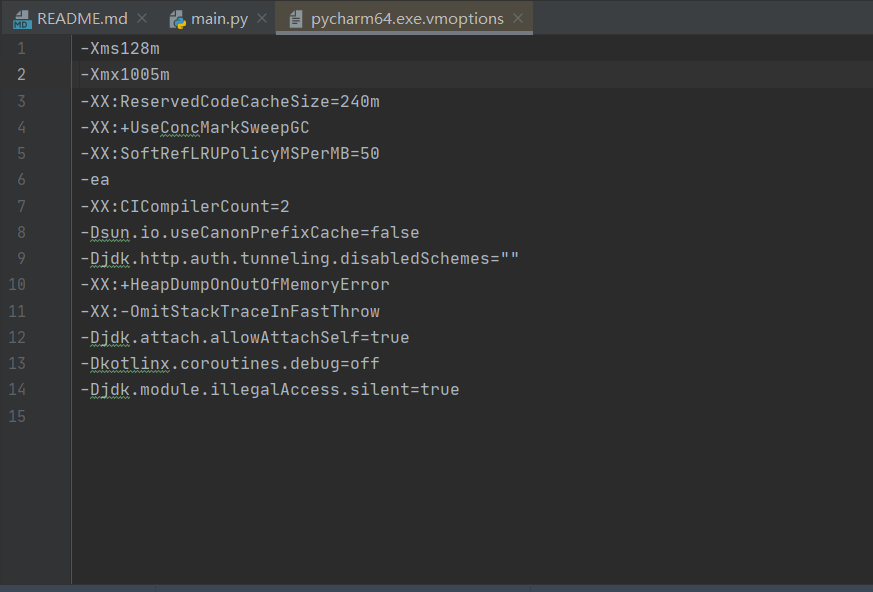Switch to the main.py tab
Viewport: 873px width, 592px height.
[218, 18]
